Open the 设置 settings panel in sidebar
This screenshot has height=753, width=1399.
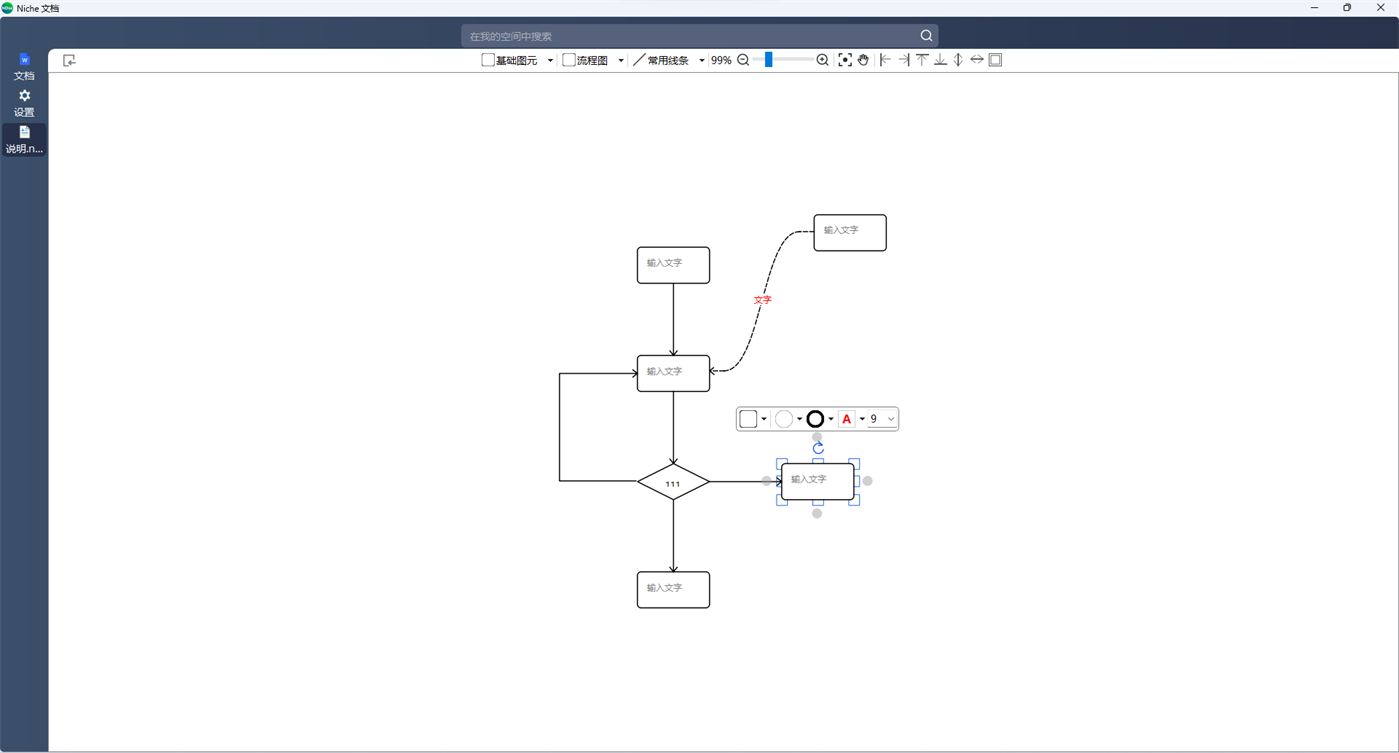point(23,103)
